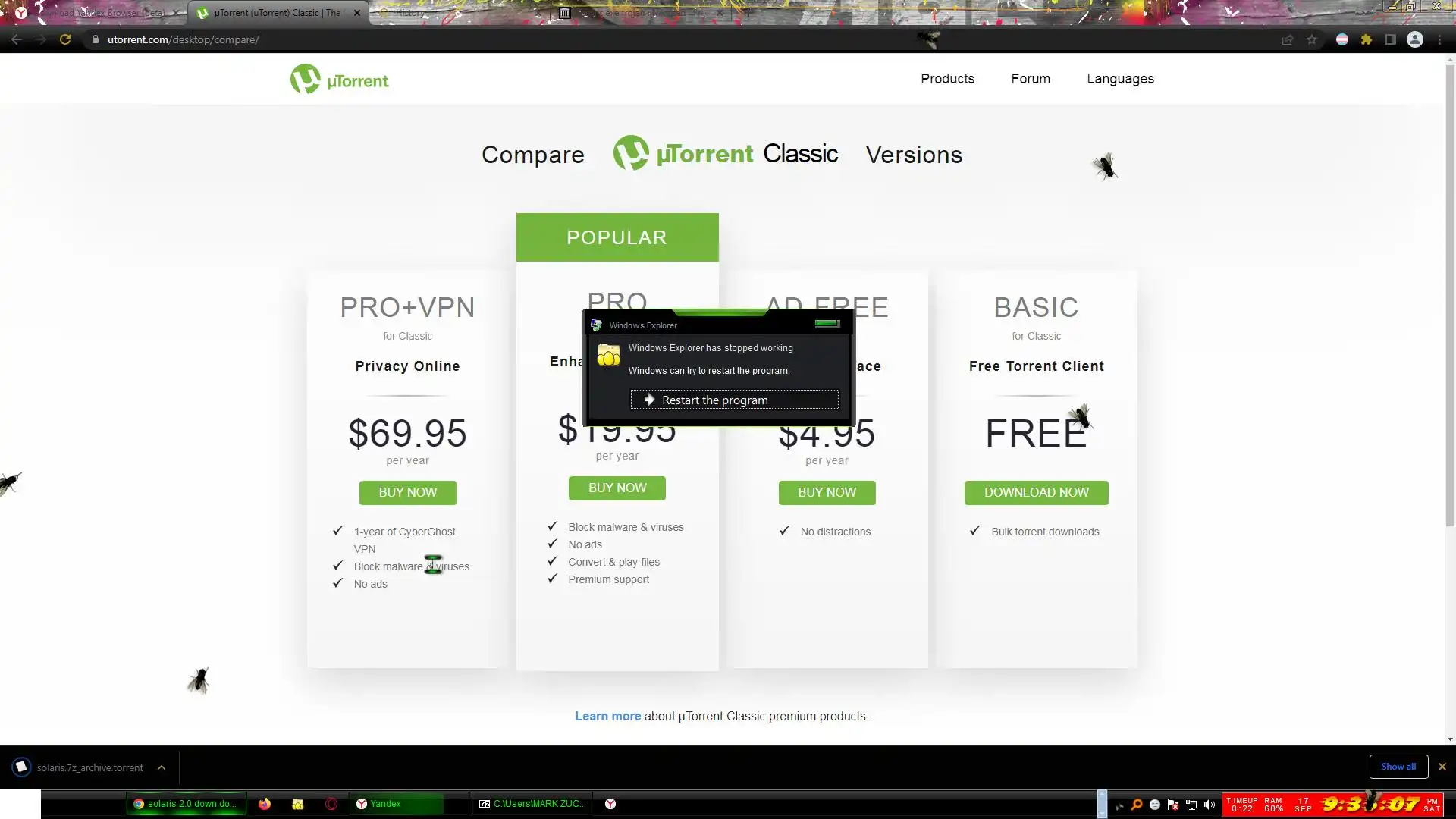
Task: Expand solaris.7z_archive.torrent download options chevron
Action: (x=162, y=767)
